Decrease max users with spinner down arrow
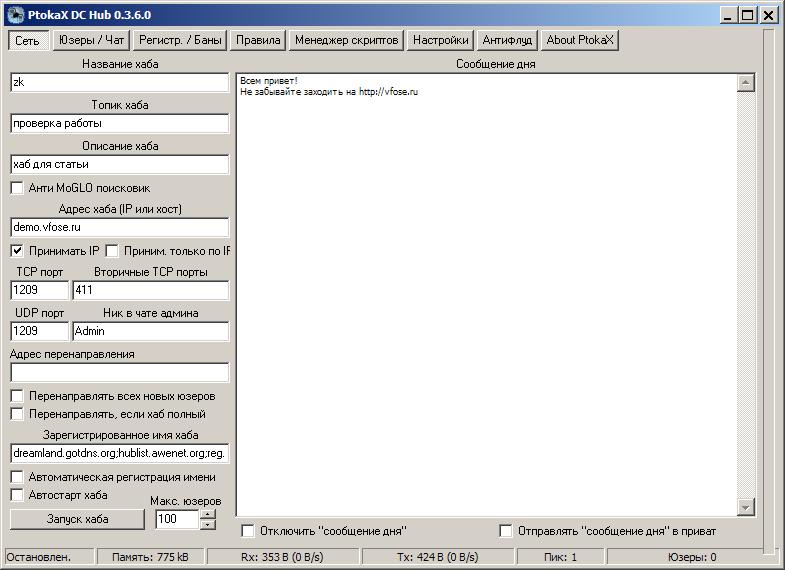 coord(207,524)
